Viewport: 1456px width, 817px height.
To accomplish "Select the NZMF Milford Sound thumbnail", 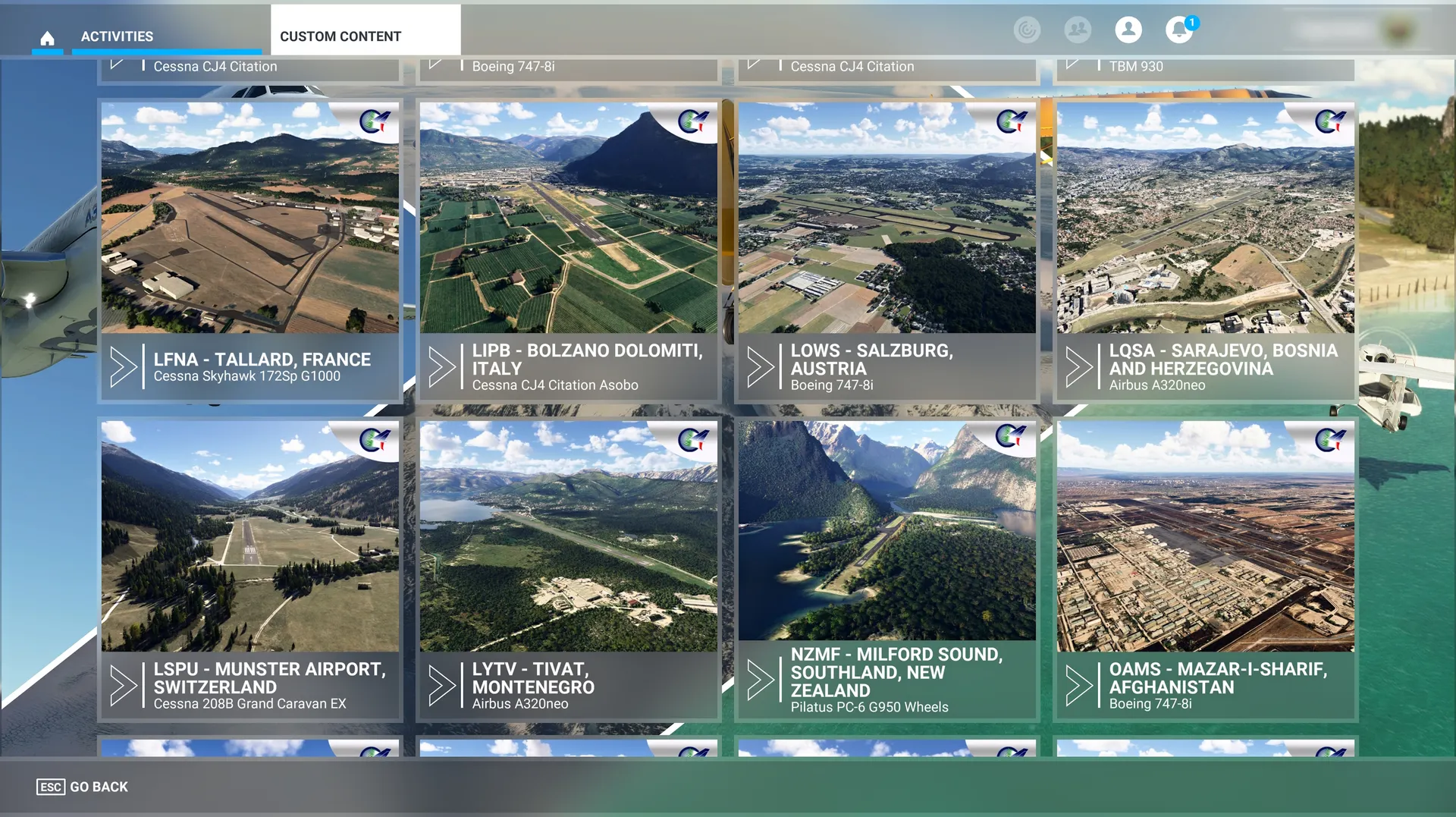I will pyautogui.click(x=887, y=531).
